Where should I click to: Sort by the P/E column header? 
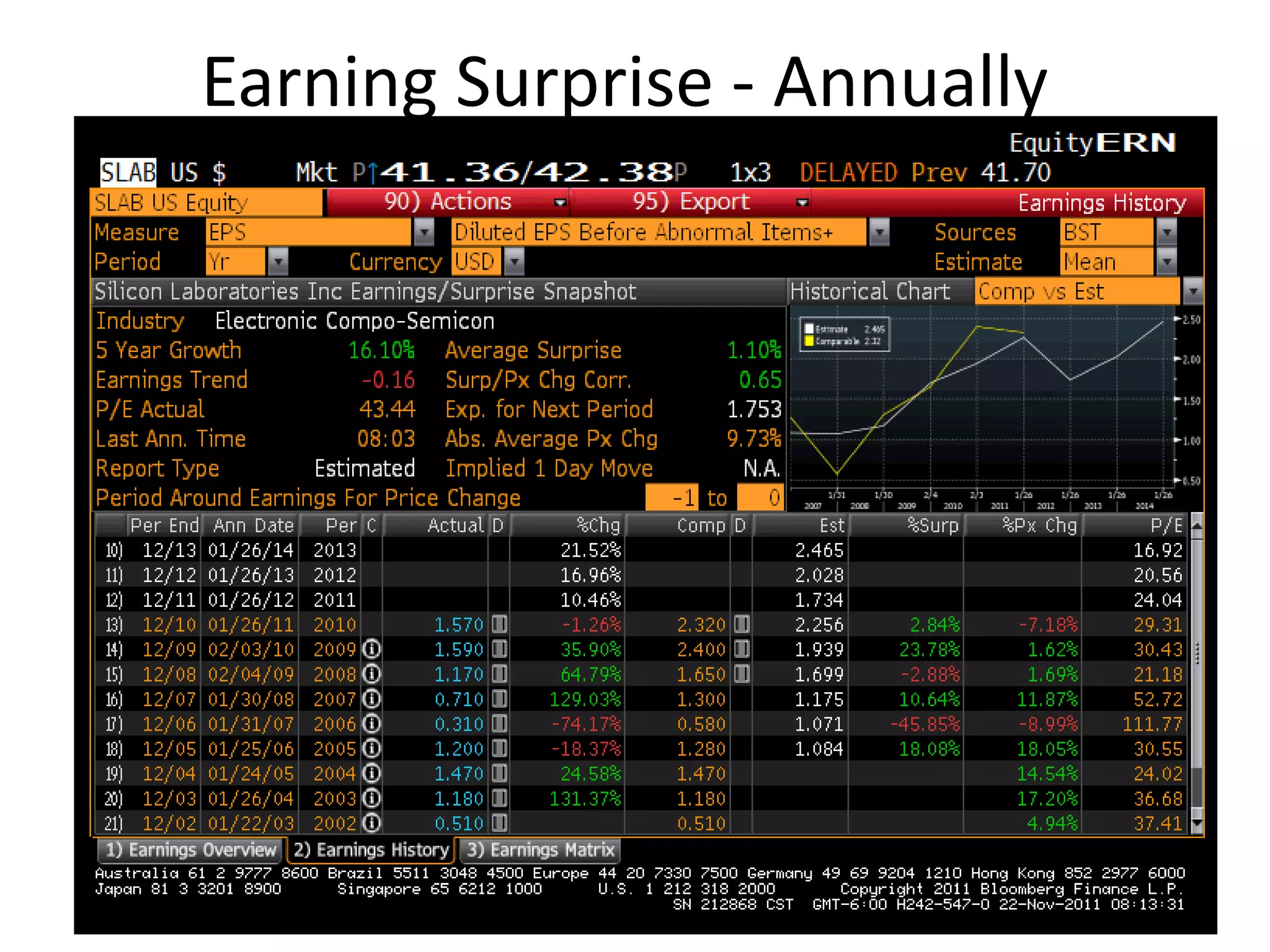coord(1135,525)
